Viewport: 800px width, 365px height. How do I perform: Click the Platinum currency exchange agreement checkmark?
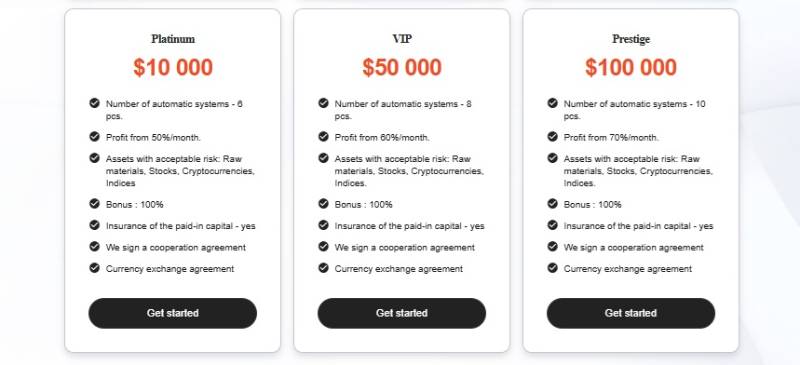pyautogui.click(x=94, y=267)
